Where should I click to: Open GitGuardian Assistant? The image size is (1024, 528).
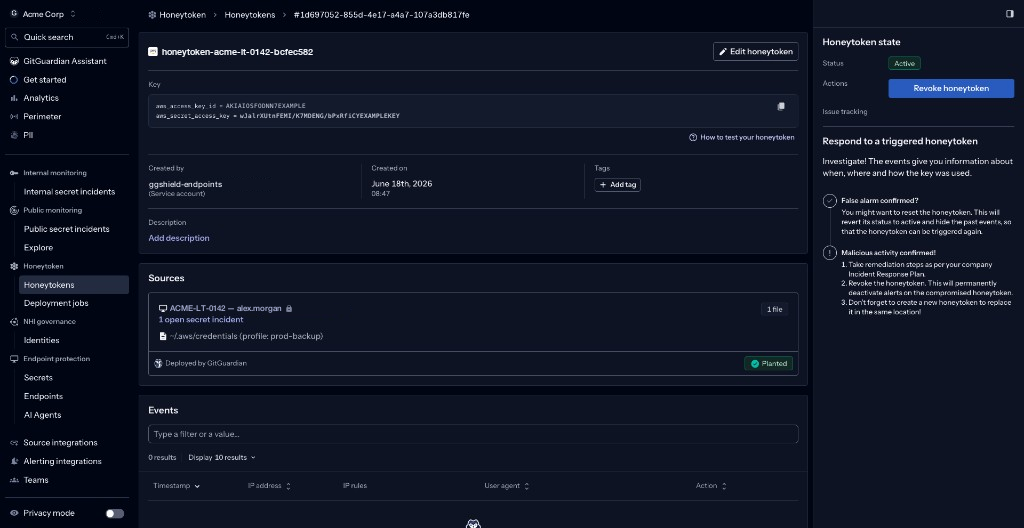[x=65, y=61]
